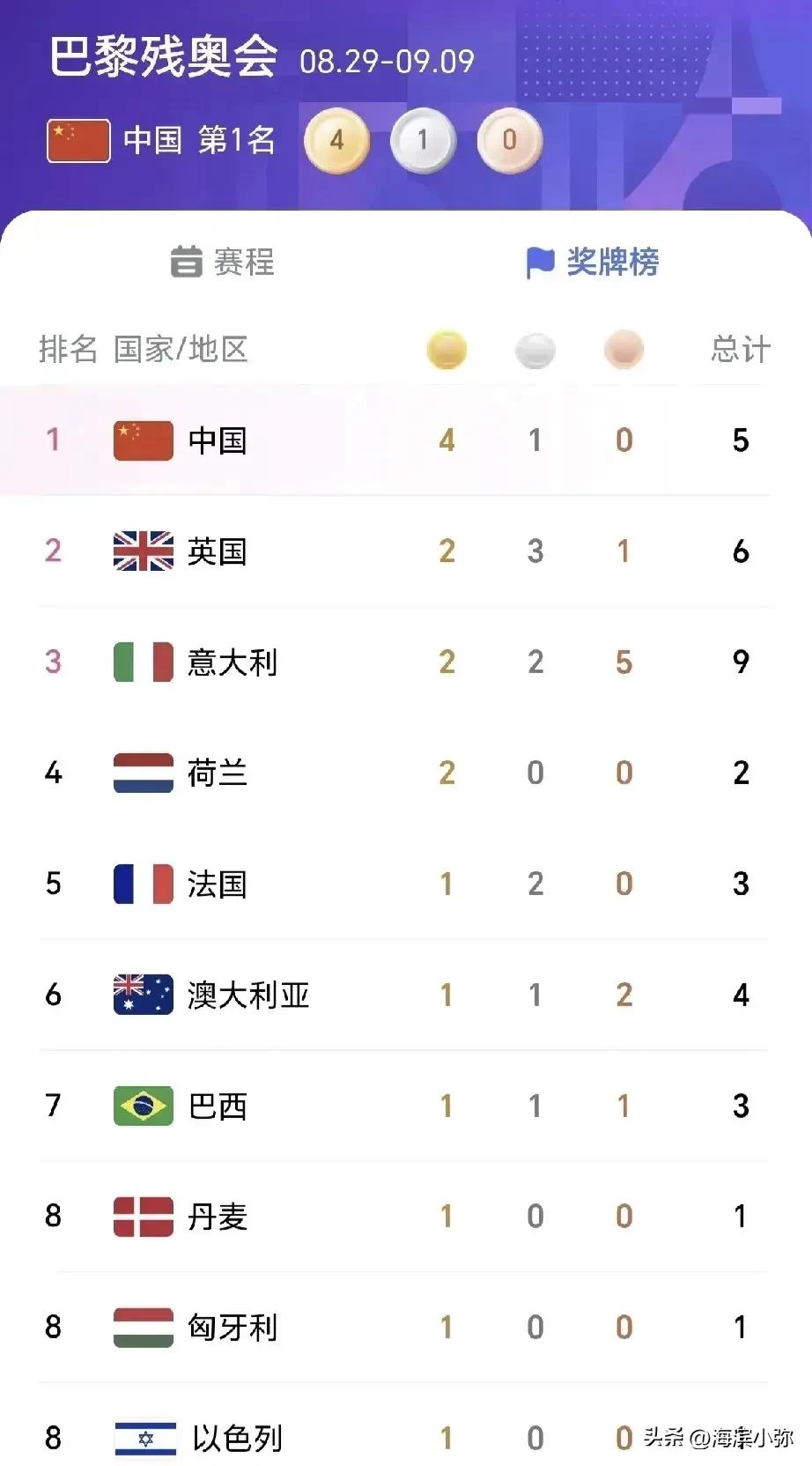
Task: Click the gold medal column header icon
Action: click(x=447, y=350)
